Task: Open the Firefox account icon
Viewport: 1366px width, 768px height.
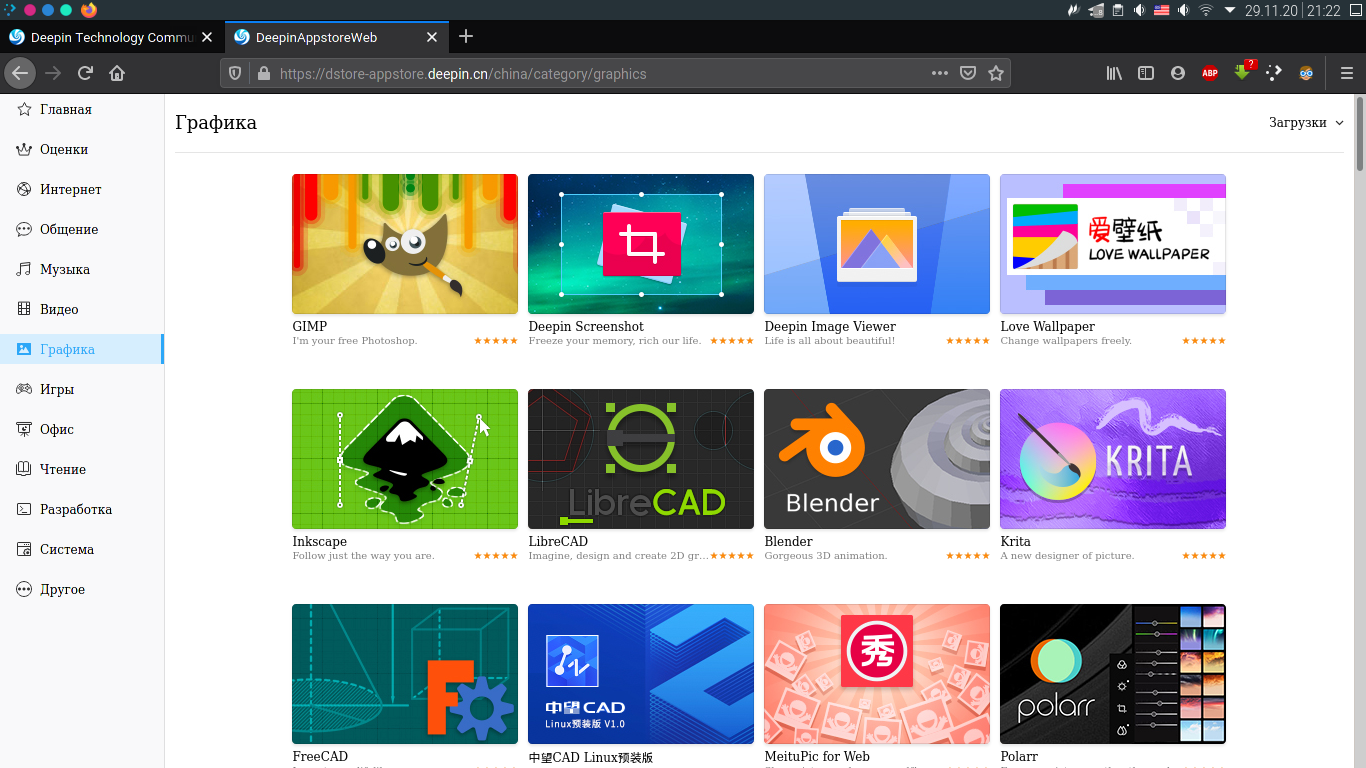Action: click(1178, 73)
